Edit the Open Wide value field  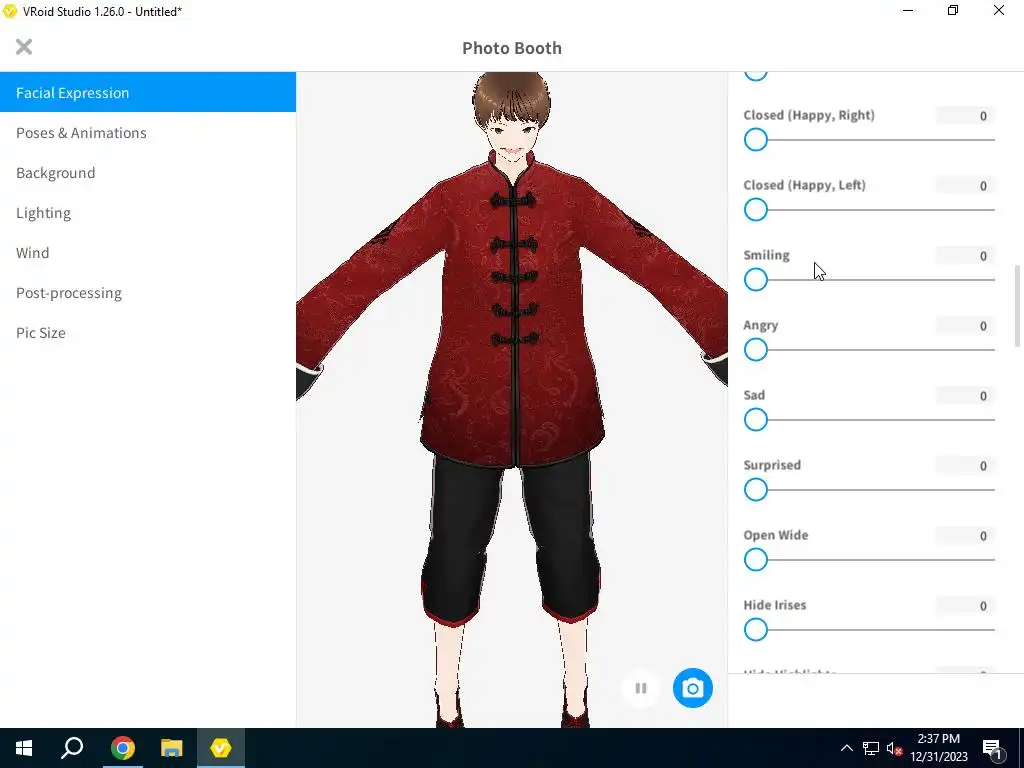point(965,536)
